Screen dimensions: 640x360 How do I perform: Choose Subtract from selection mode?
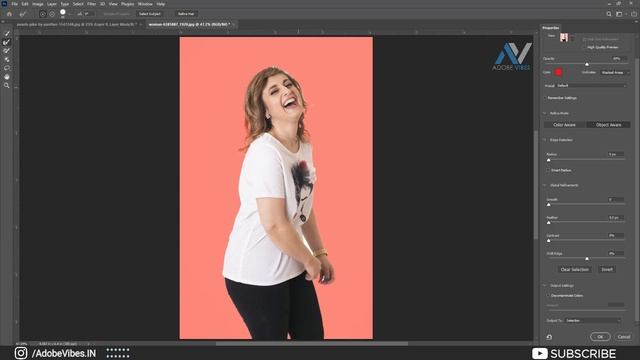[x=52, y=14]
